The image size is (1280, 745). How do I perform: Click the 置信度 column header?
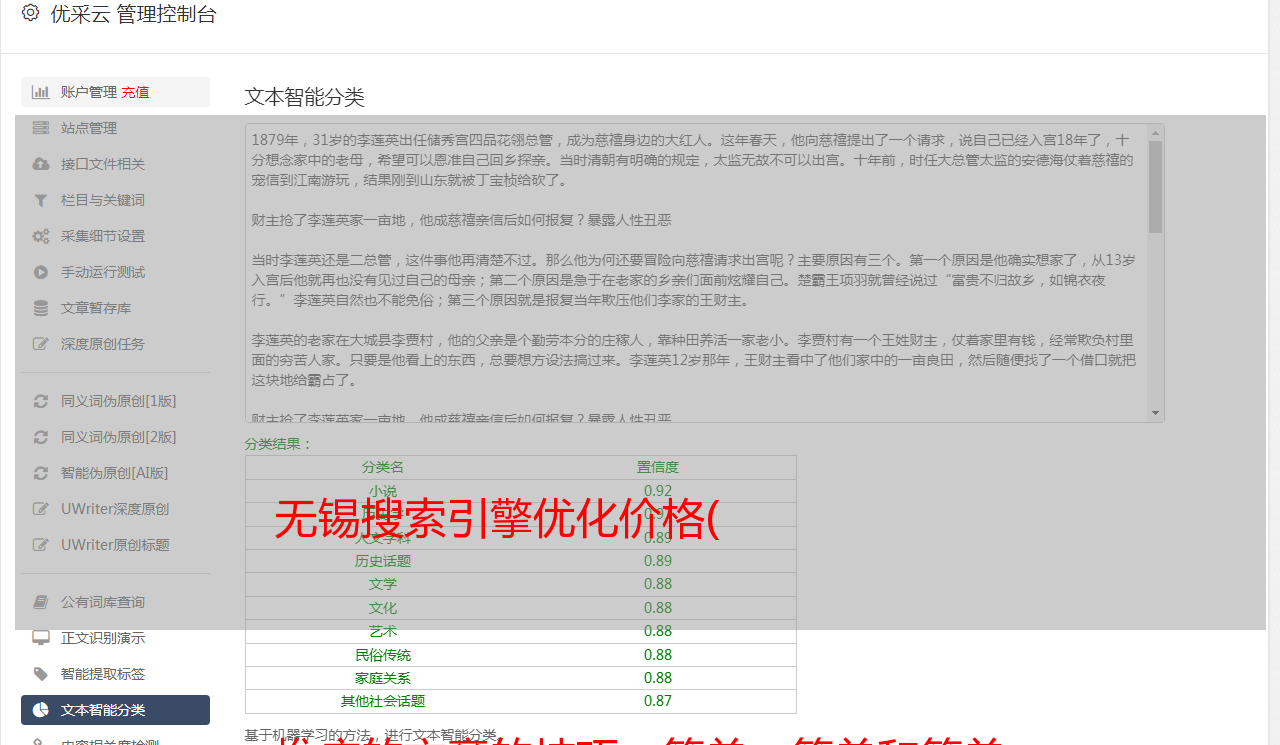658,467
